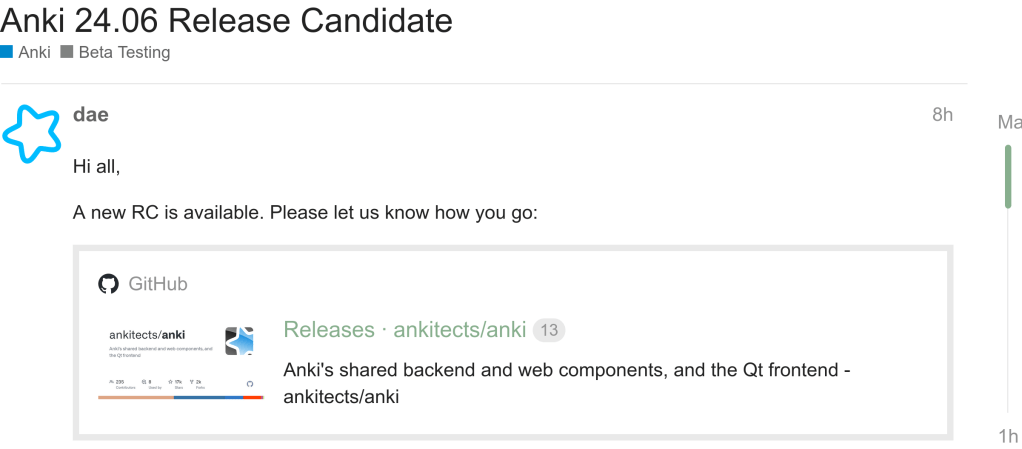Open the Beta Testing category link
This screenshot has width=1022, height=449.
124,52
